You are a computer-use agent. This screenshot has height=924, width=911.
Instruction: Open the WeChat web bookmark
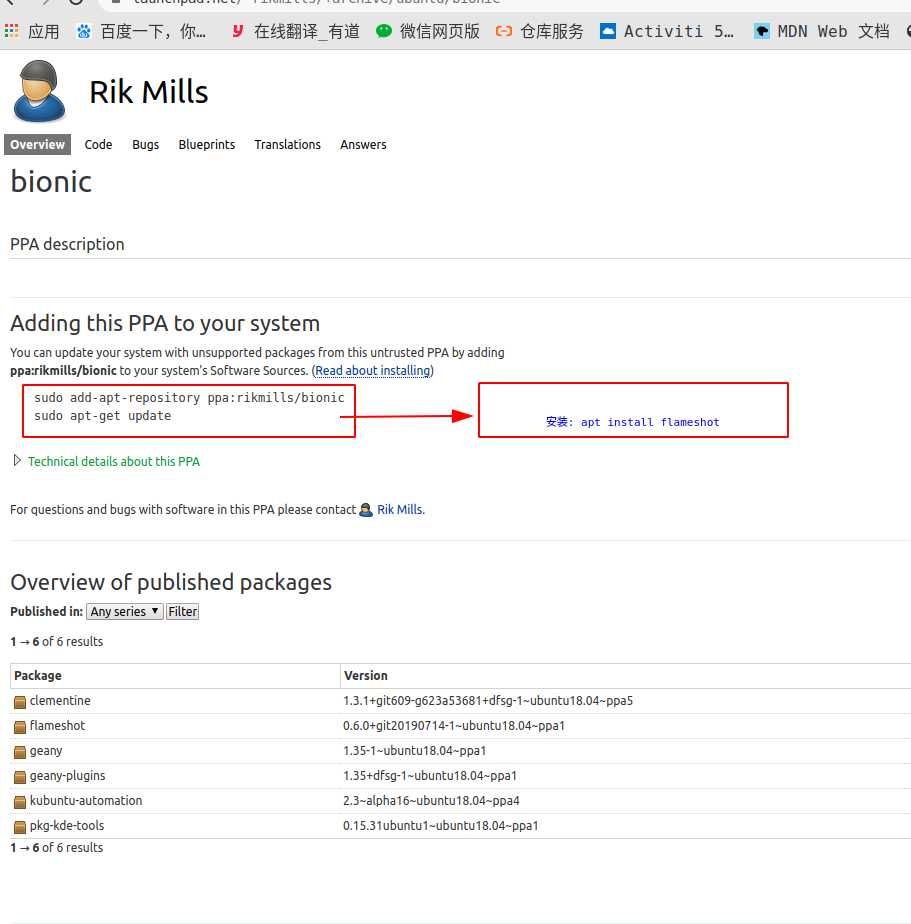pos(428,31)
